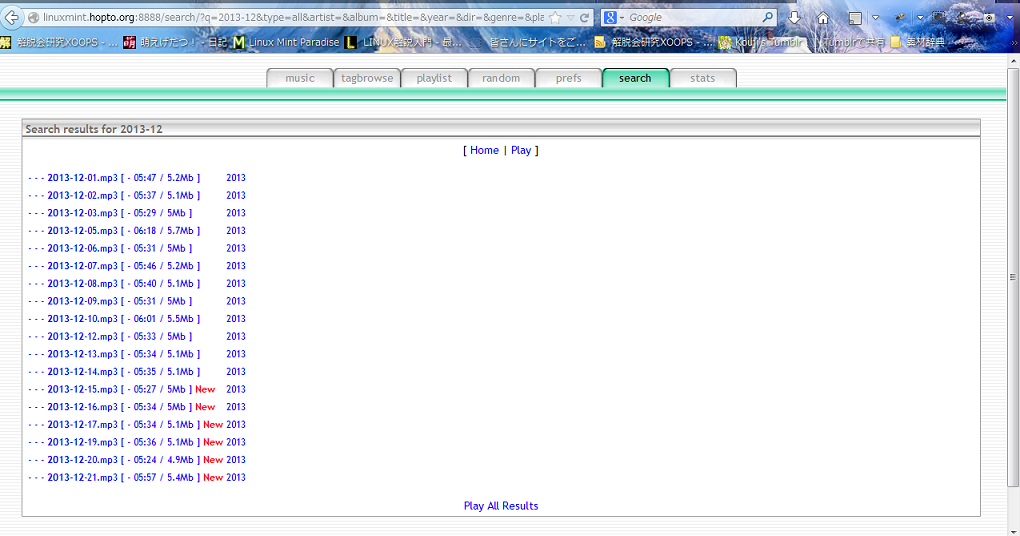Viewport: 1020px width, 536px height.
Task: Click the magnifier search icon in Google box
Action: [768, 17]
